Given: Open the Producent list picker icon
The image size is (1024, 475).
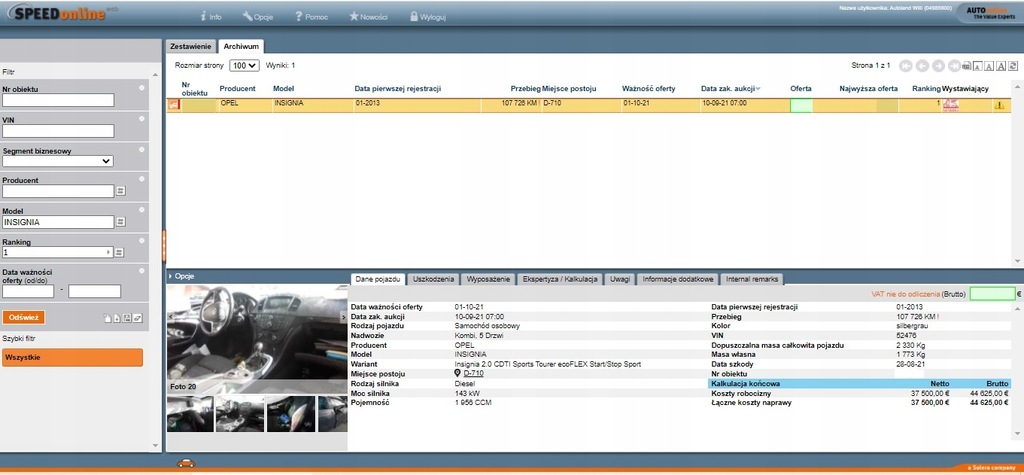Looking at the screenshot, I should point(121,191).
